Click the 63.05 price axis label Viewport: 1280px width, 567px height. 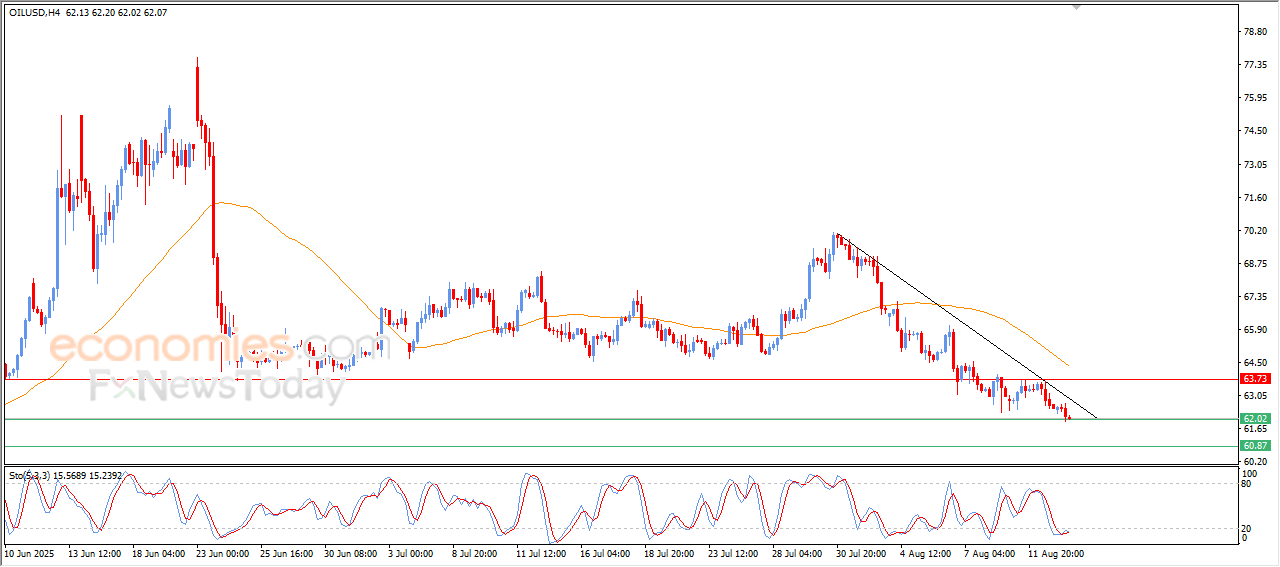point(1255,395)
